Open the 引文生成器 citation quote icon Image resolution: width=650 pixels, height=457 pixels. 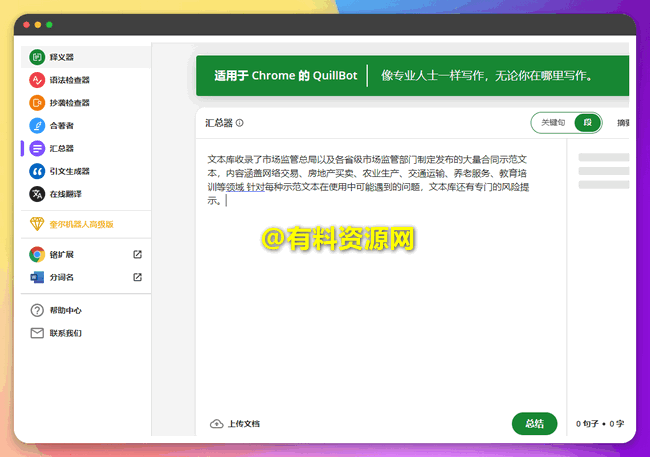pos(37,171)
